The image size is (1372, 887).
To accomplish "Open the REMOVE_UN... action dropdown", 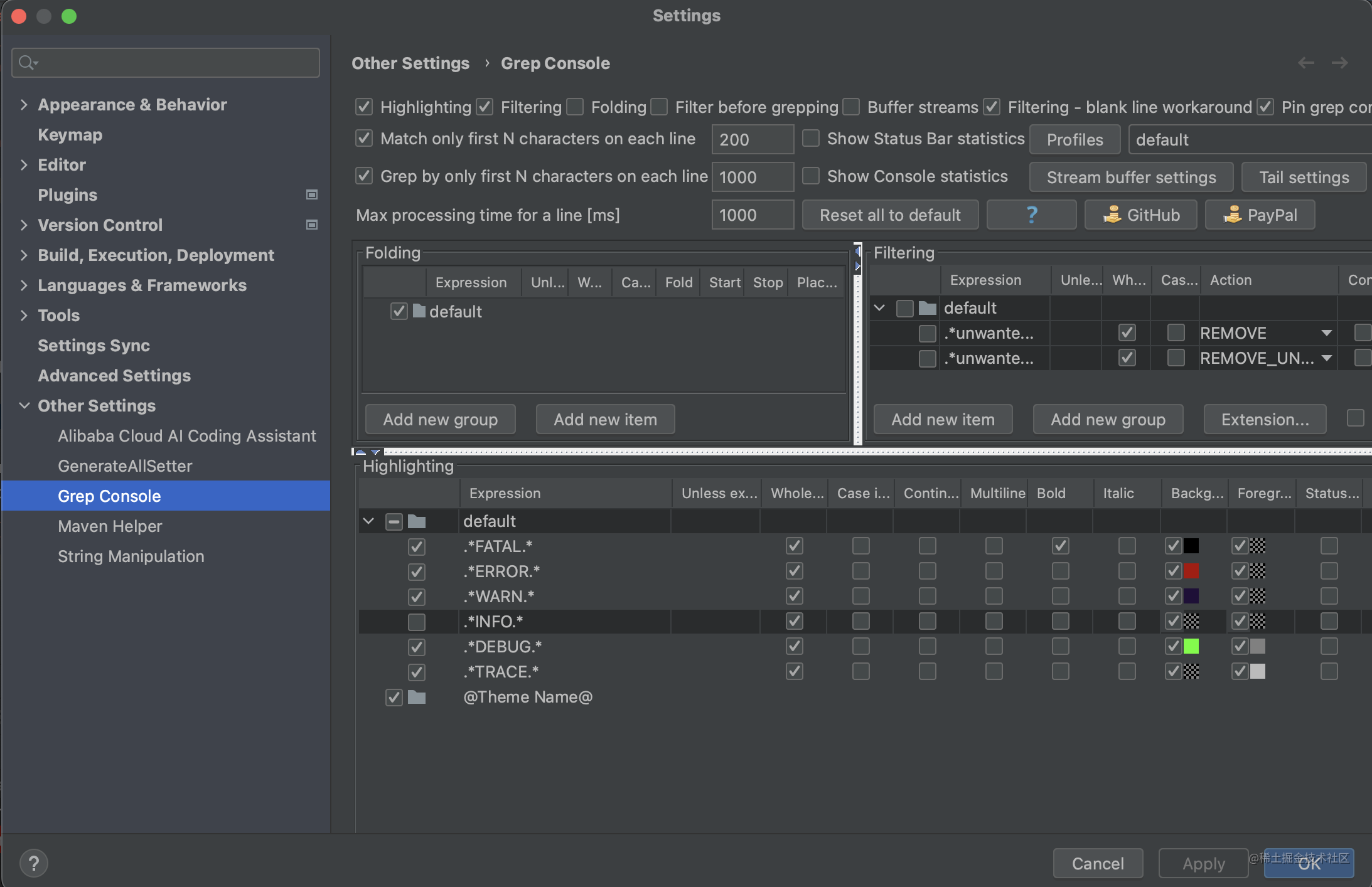I will pos(1326,358).
